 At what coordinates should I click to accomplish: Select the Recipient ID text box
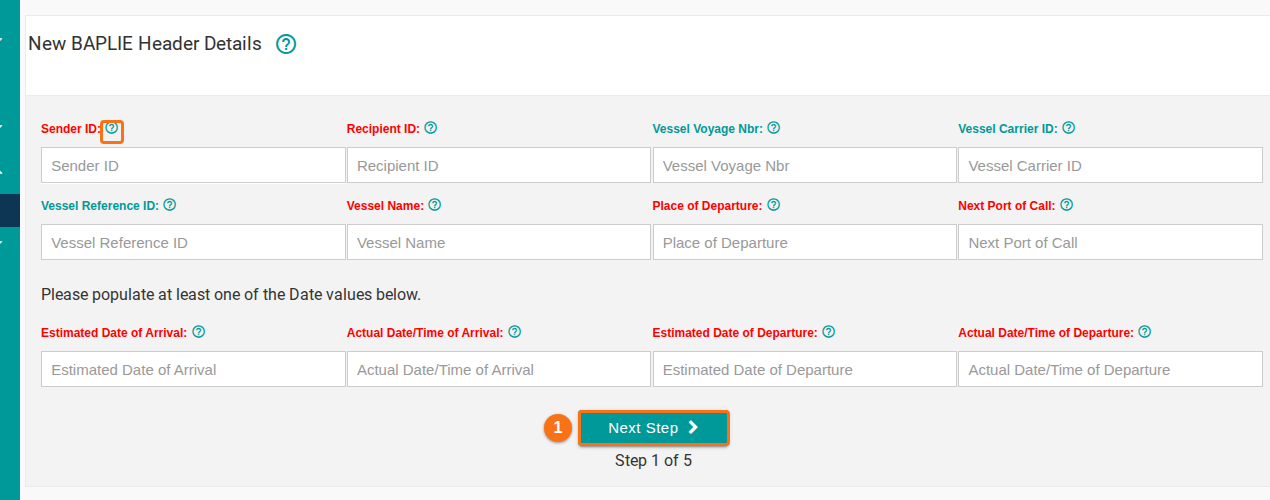499,165
